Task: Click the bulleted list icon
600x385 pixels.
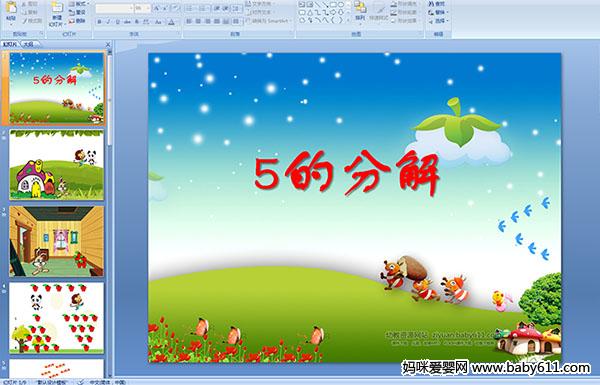Action: pyautogui.click(x=189, y=8)
